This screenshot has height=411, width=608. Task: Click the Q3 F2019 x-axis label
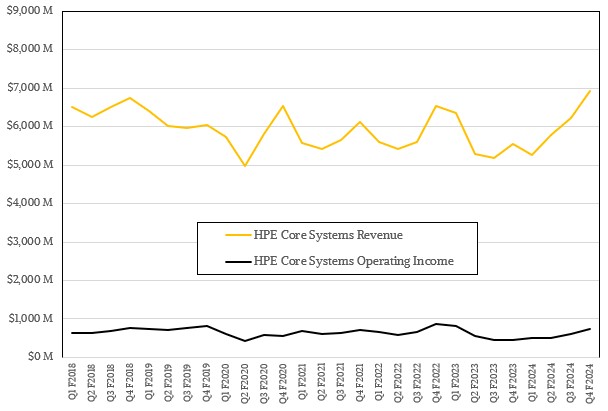click(x=187, y=382)
